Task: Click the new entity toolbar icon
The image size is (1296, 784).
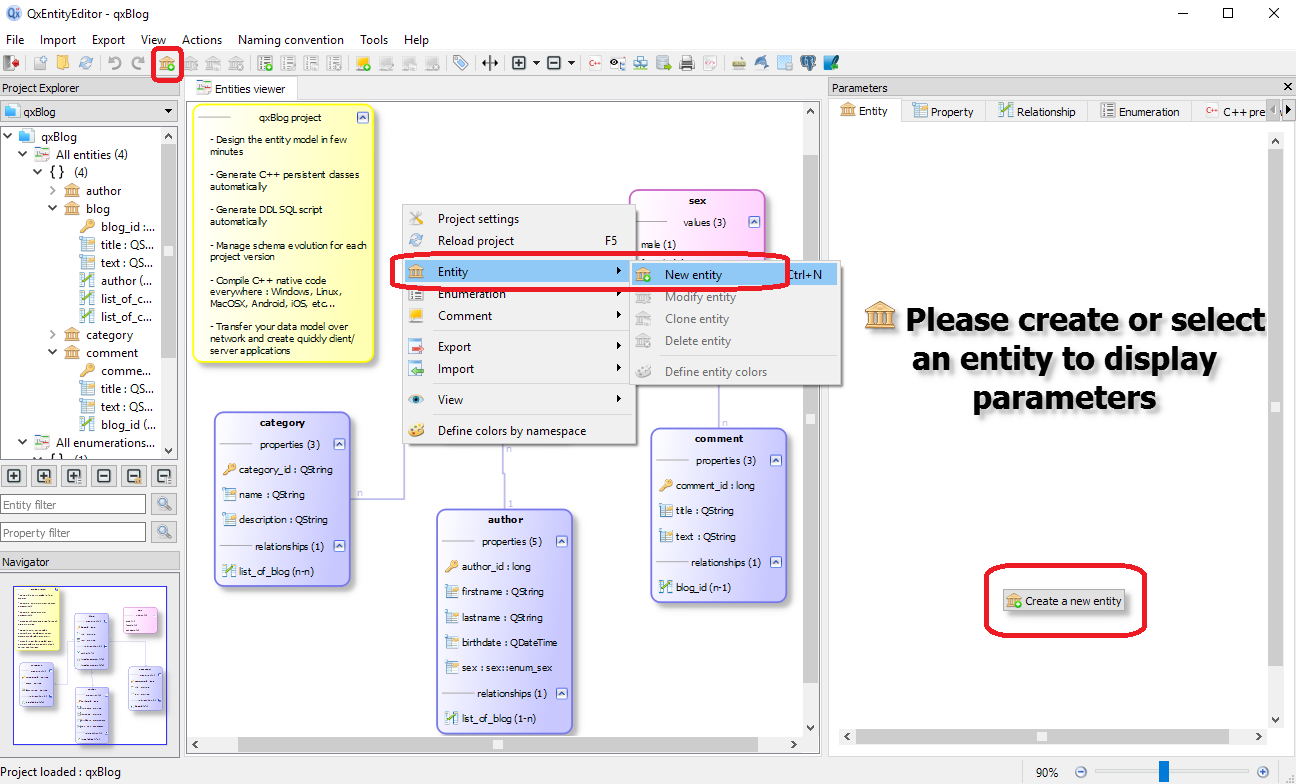Action: point(167,63)
